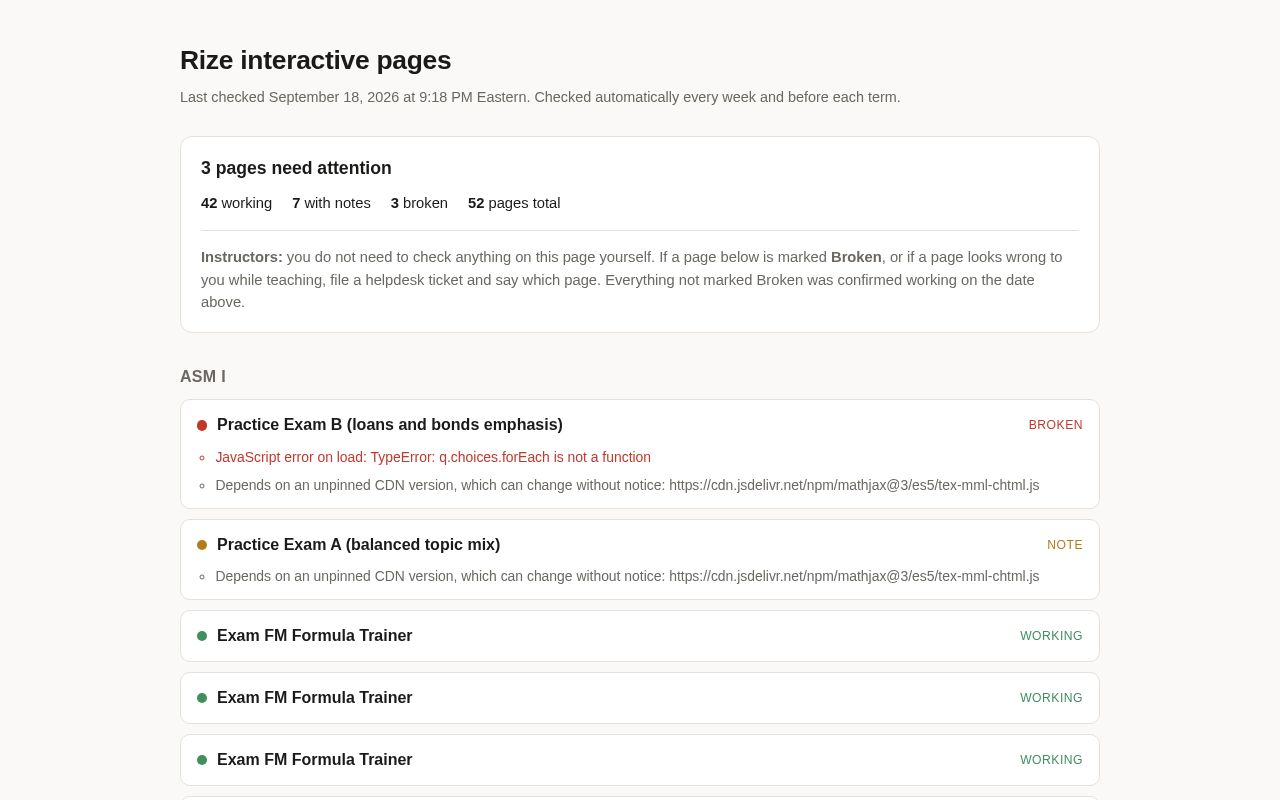Click the '42 working' count
1280x800 pixels.
(x=236, y=203)
